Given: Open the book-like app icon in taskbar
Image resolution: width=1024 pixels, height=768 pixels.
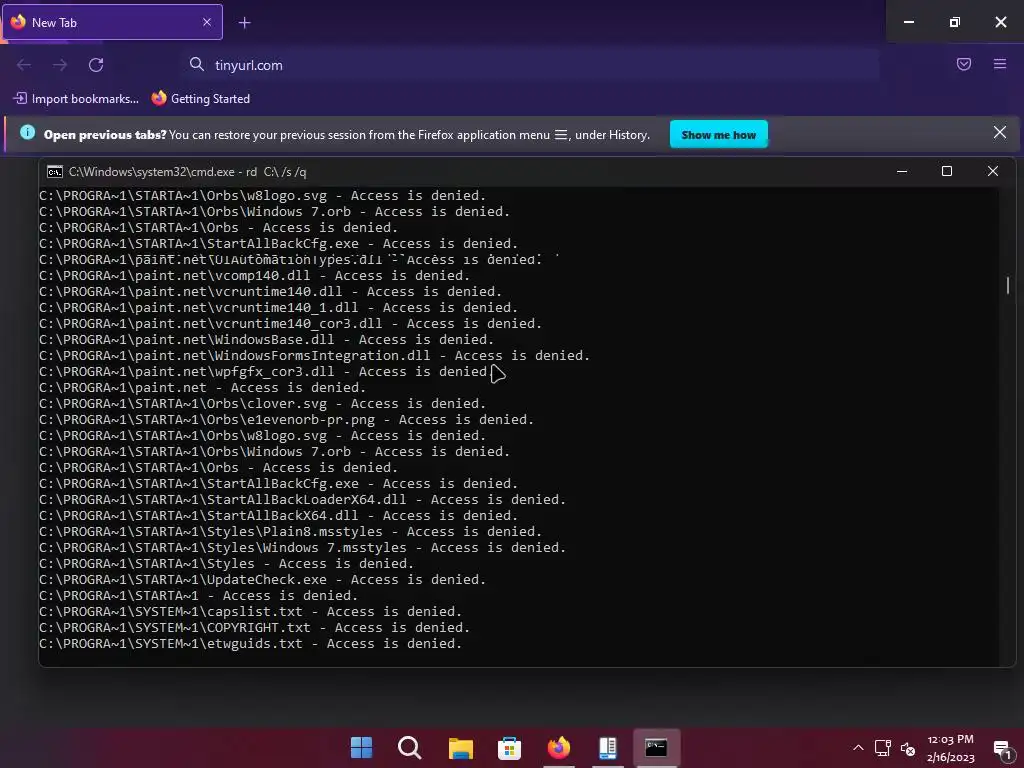Looking at the screenshot, I should click(608, 748).
